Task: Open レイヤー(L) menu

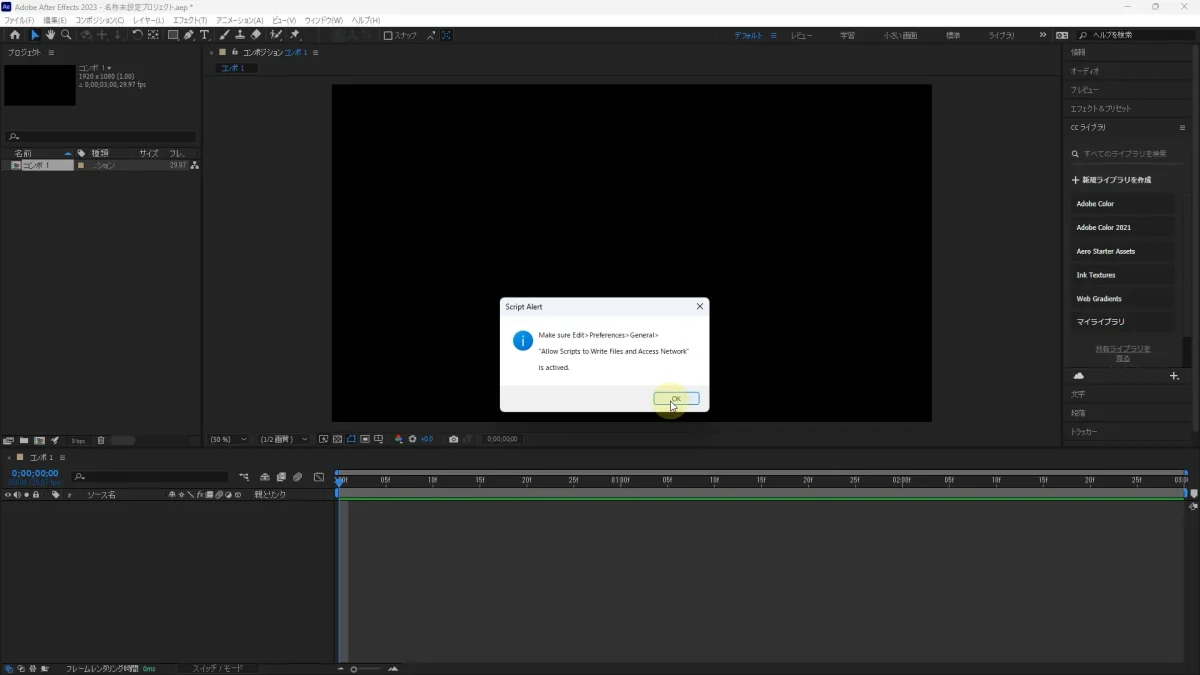Action: [x=148, y=20]
